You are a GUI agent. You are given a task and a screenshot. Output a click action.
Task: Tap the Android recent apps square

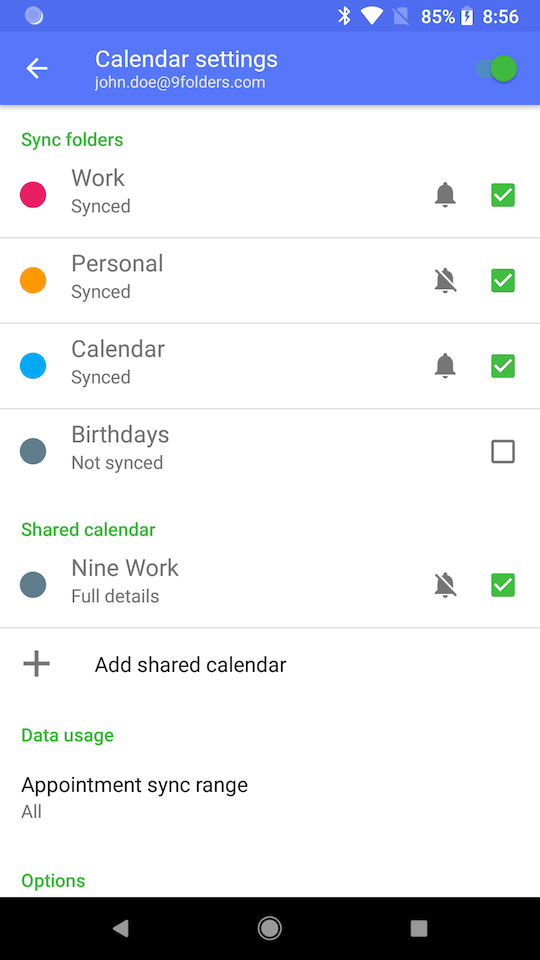click(419, 929)
